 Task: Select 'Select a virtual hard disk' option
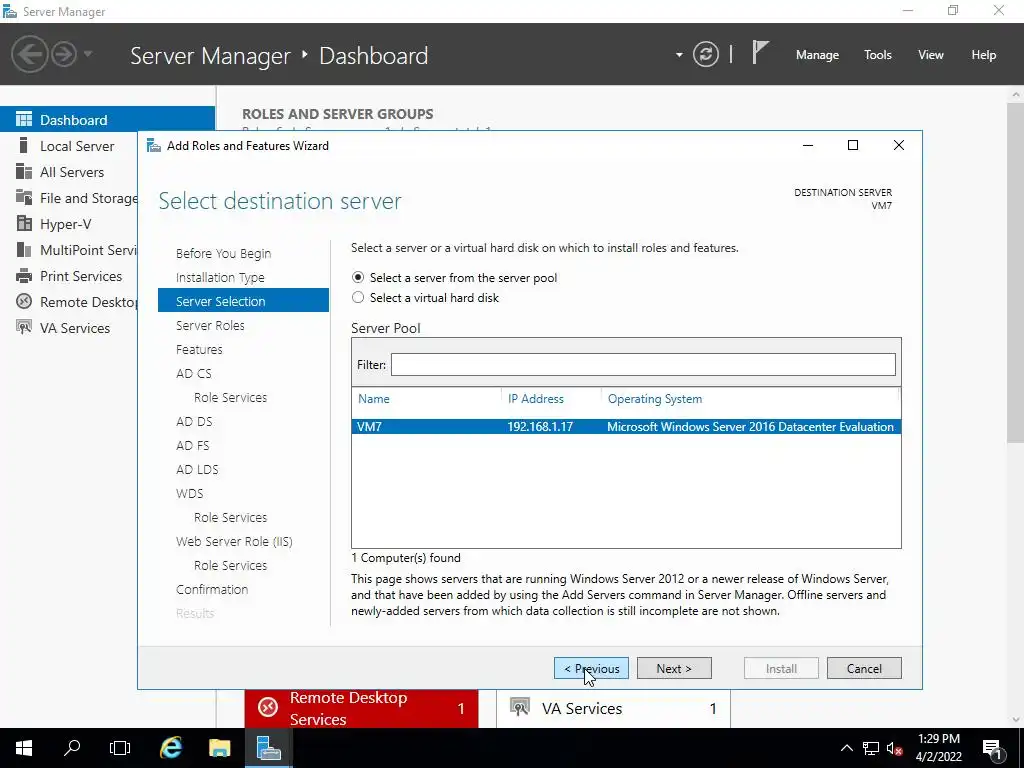coord(358,298)
